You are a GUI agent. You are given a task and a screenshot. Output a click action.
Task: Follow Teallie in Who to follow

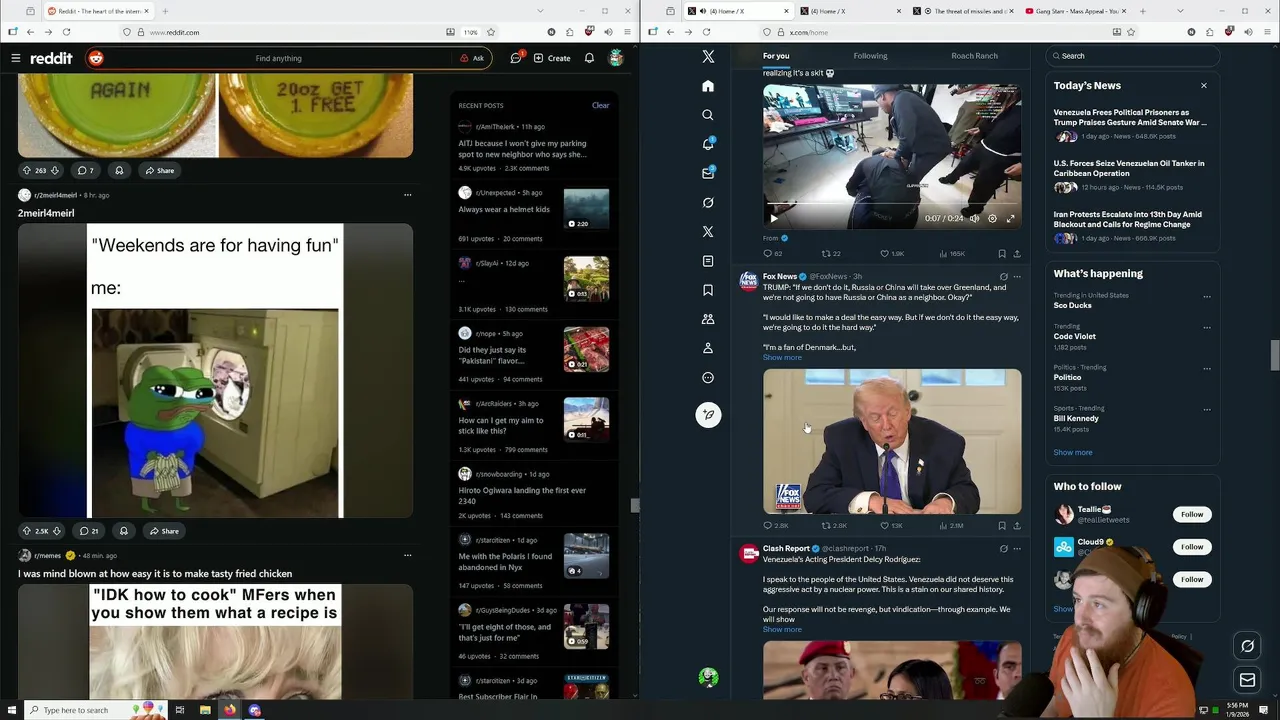point(1192,514)
